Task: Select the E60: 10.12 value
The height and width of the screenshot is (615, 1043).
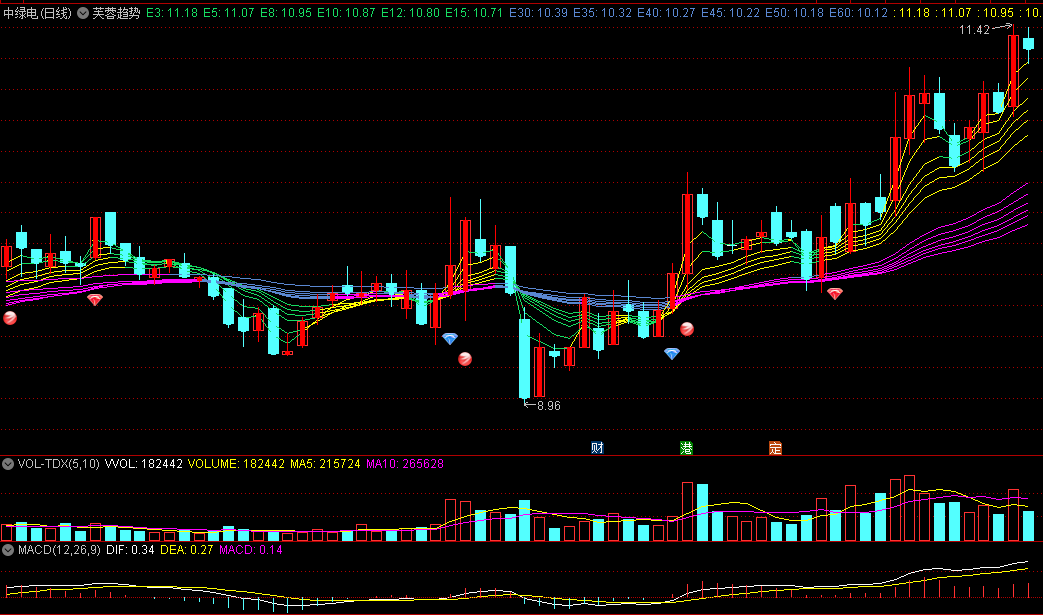Action: [x=858, y=13]
